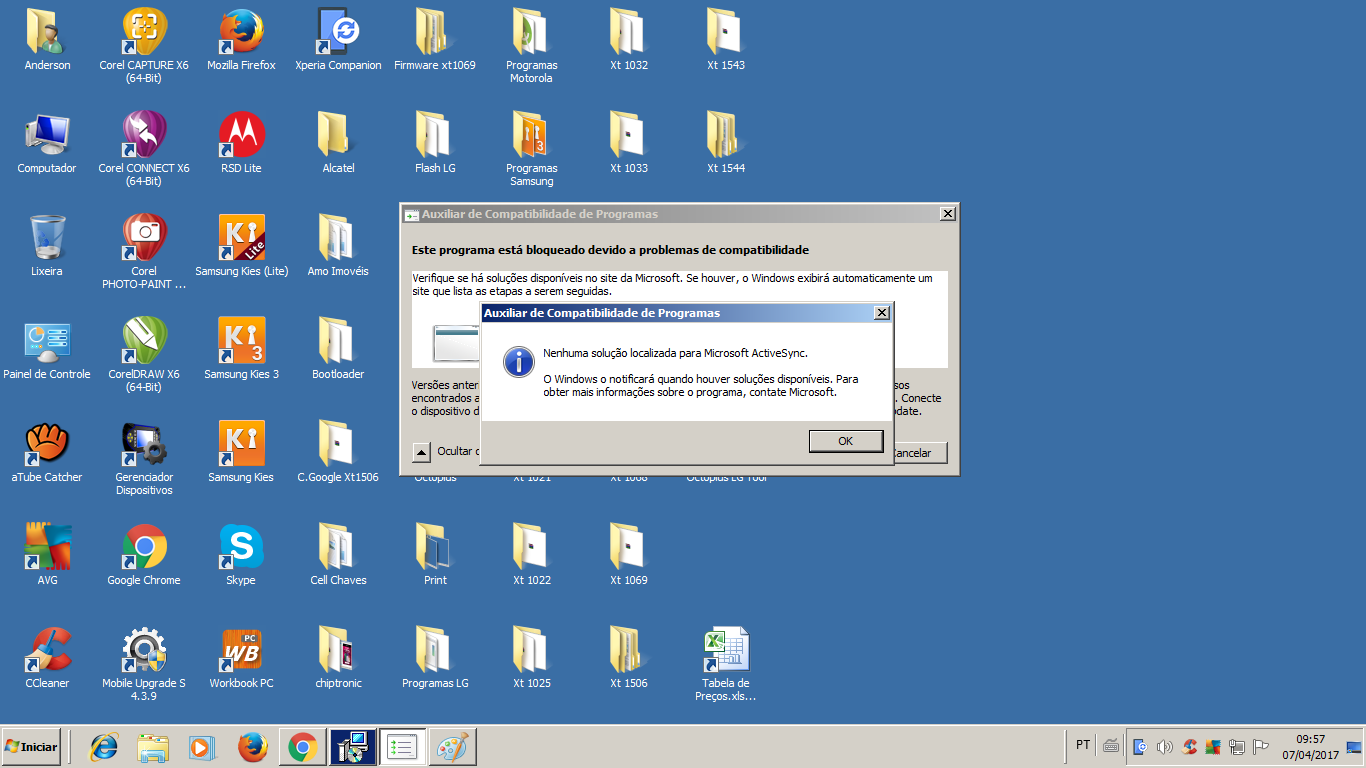Viewport: 1366px width, 768px height.
Task: Open the volume control in the tray
Action: click(1164, 747)
